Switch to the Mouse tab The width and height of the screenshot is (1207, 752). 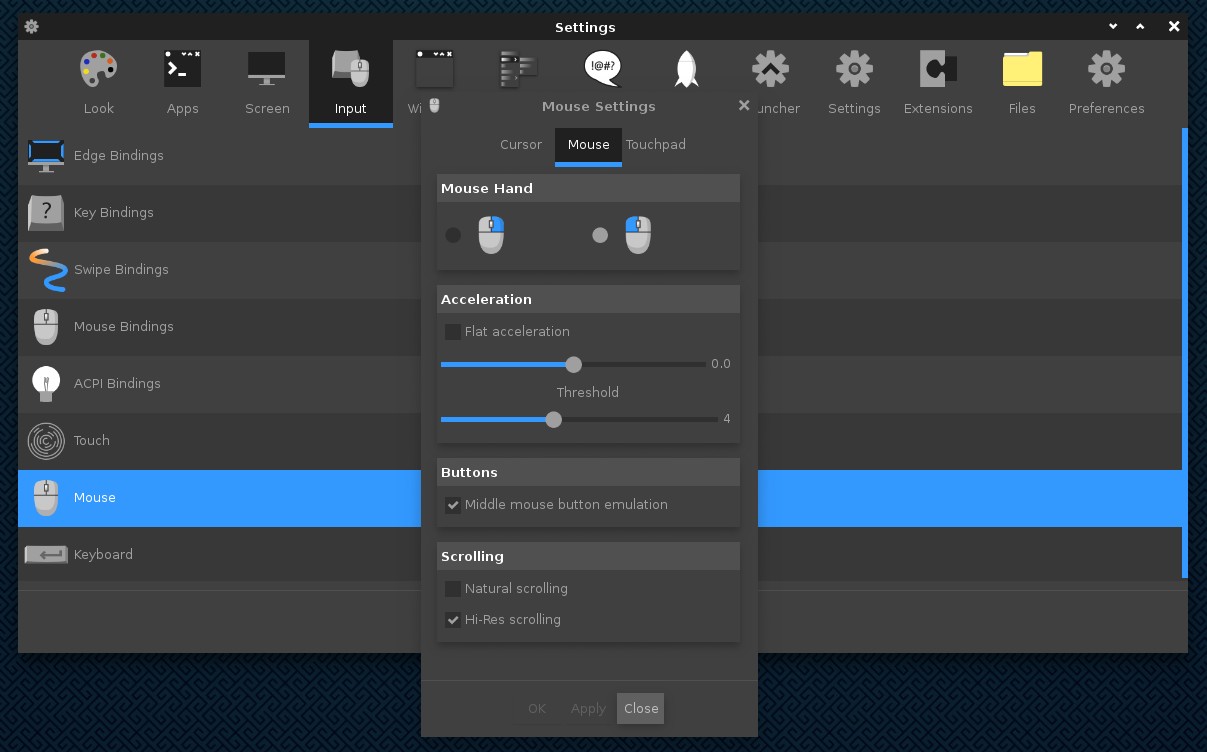[588, 145]
